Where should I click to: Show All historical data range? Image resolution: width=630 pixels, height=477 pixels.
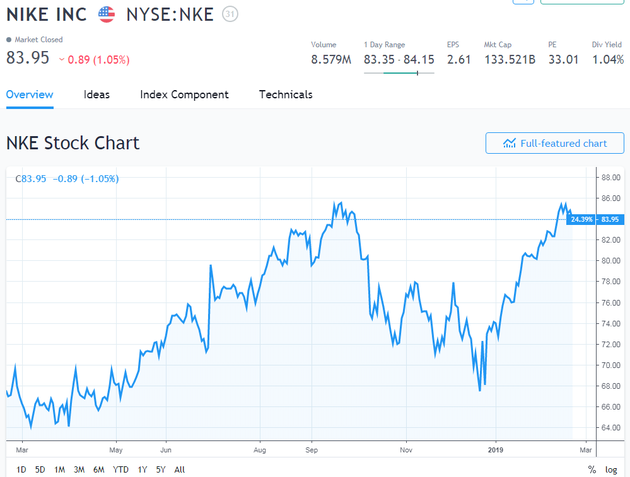(179, 469)
